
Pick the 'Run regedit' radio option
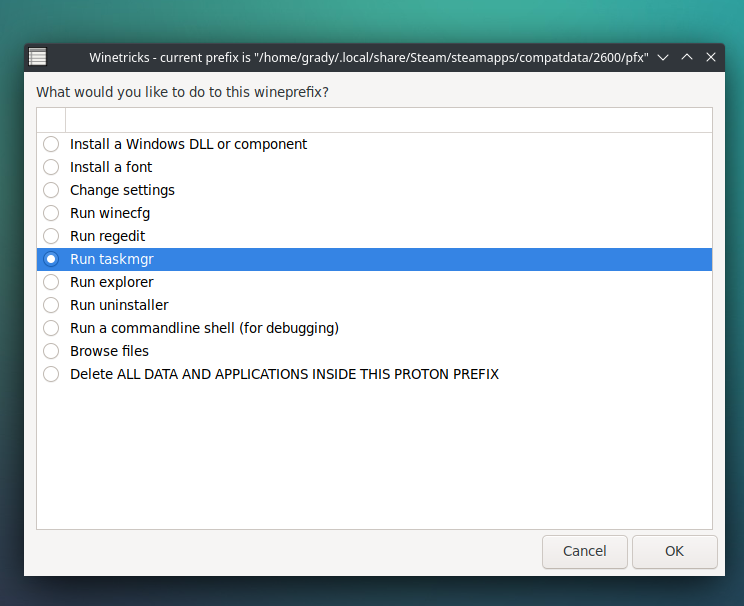(51, 236)
